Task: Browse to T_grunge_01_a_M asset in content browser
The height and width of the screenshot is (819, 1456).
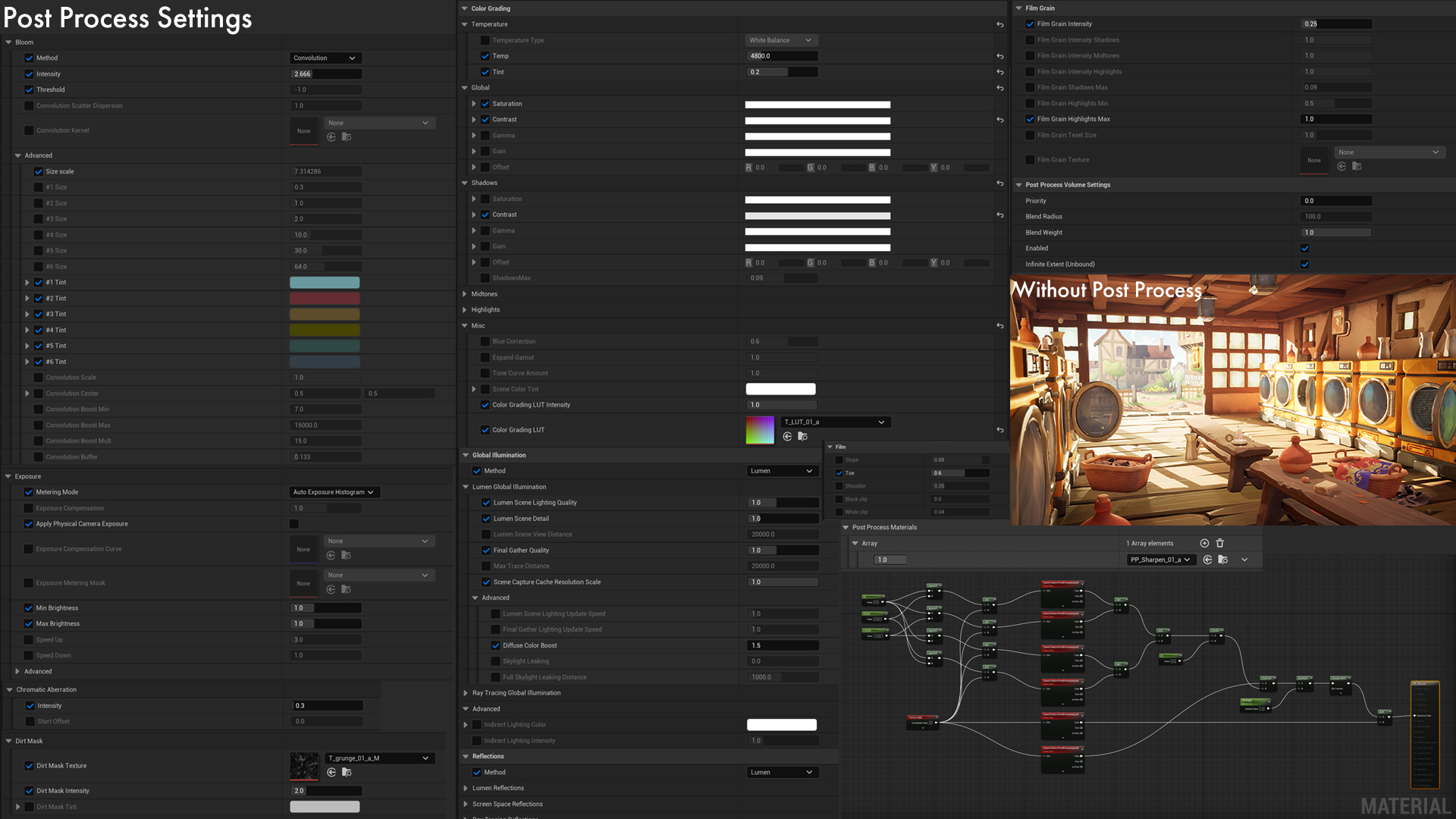Action: (347, 772)
